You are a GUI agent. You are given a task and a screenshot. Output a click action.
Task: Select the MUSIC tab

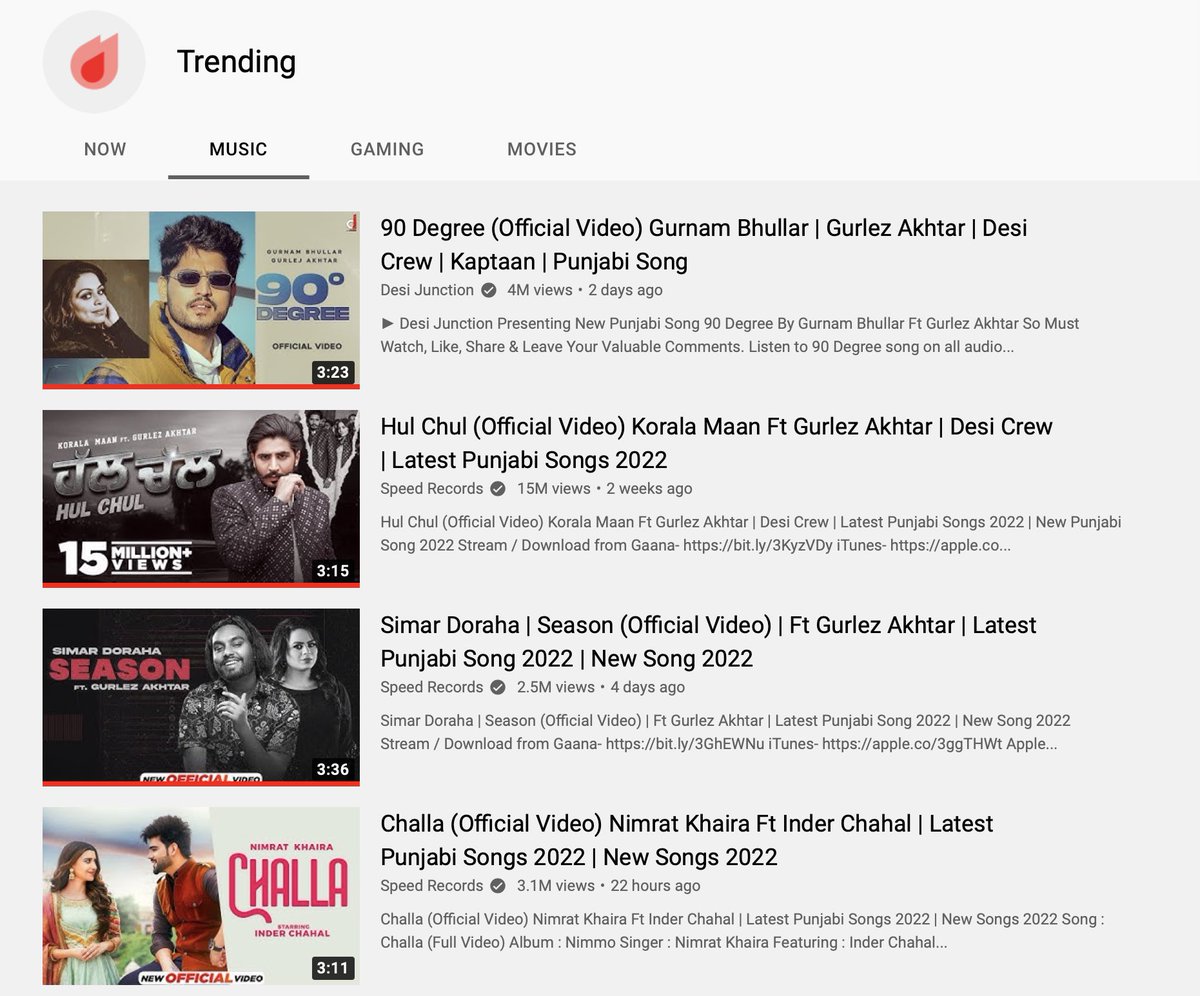(238, 149)
